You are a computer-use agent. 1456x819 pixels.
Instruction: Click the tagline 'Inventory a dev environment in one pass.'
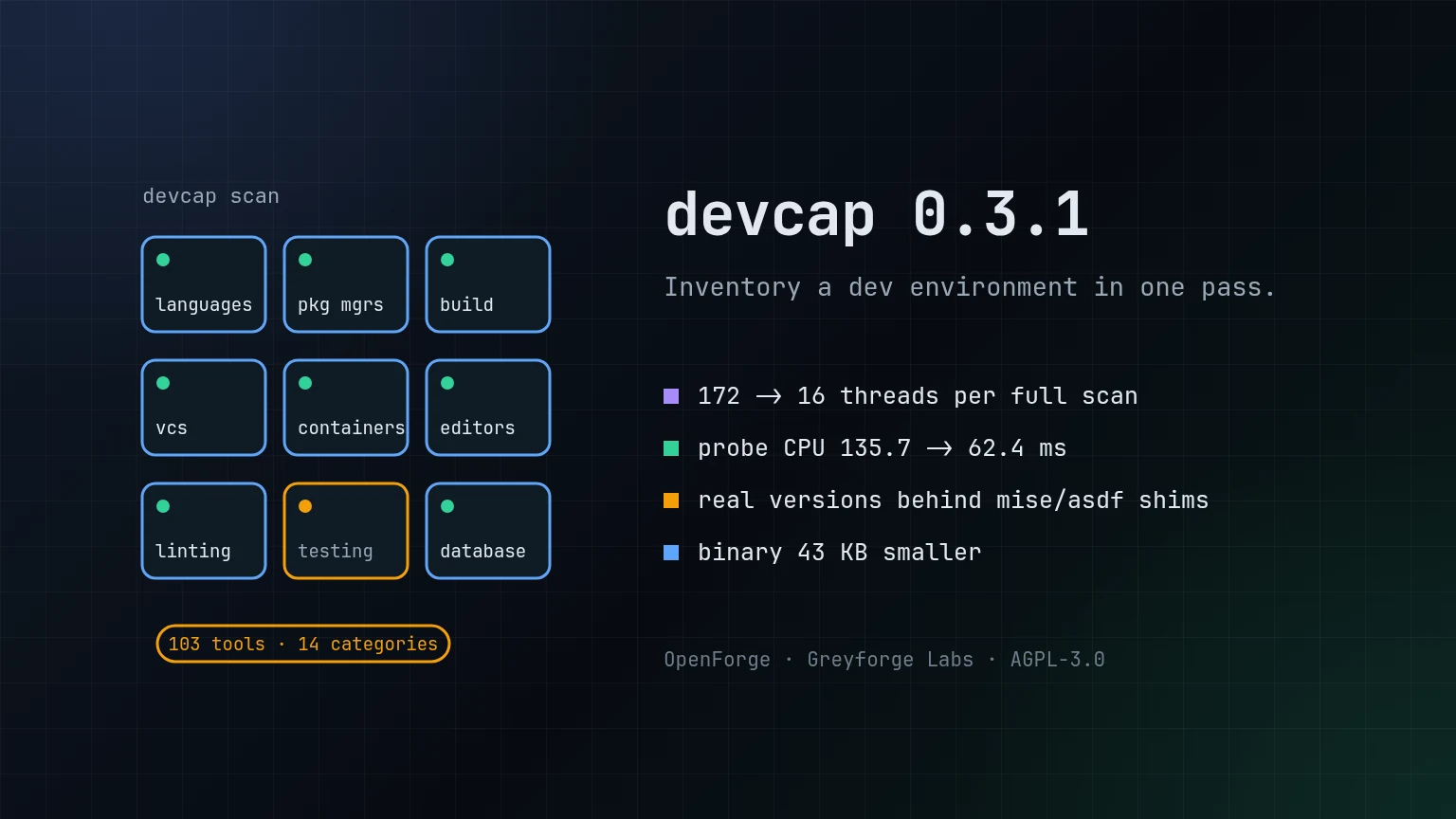[970, 287]
